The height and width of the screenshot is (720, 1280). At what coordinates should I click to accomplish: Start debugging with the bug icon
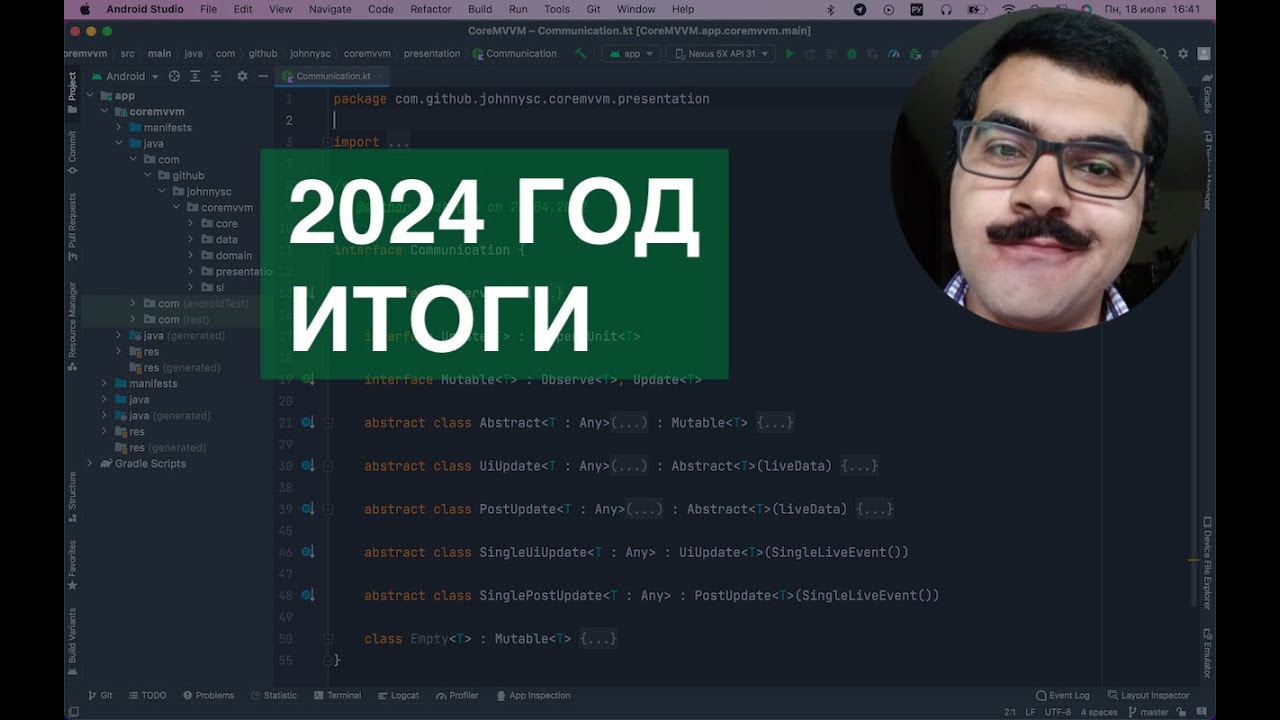[x=851, y=54]
